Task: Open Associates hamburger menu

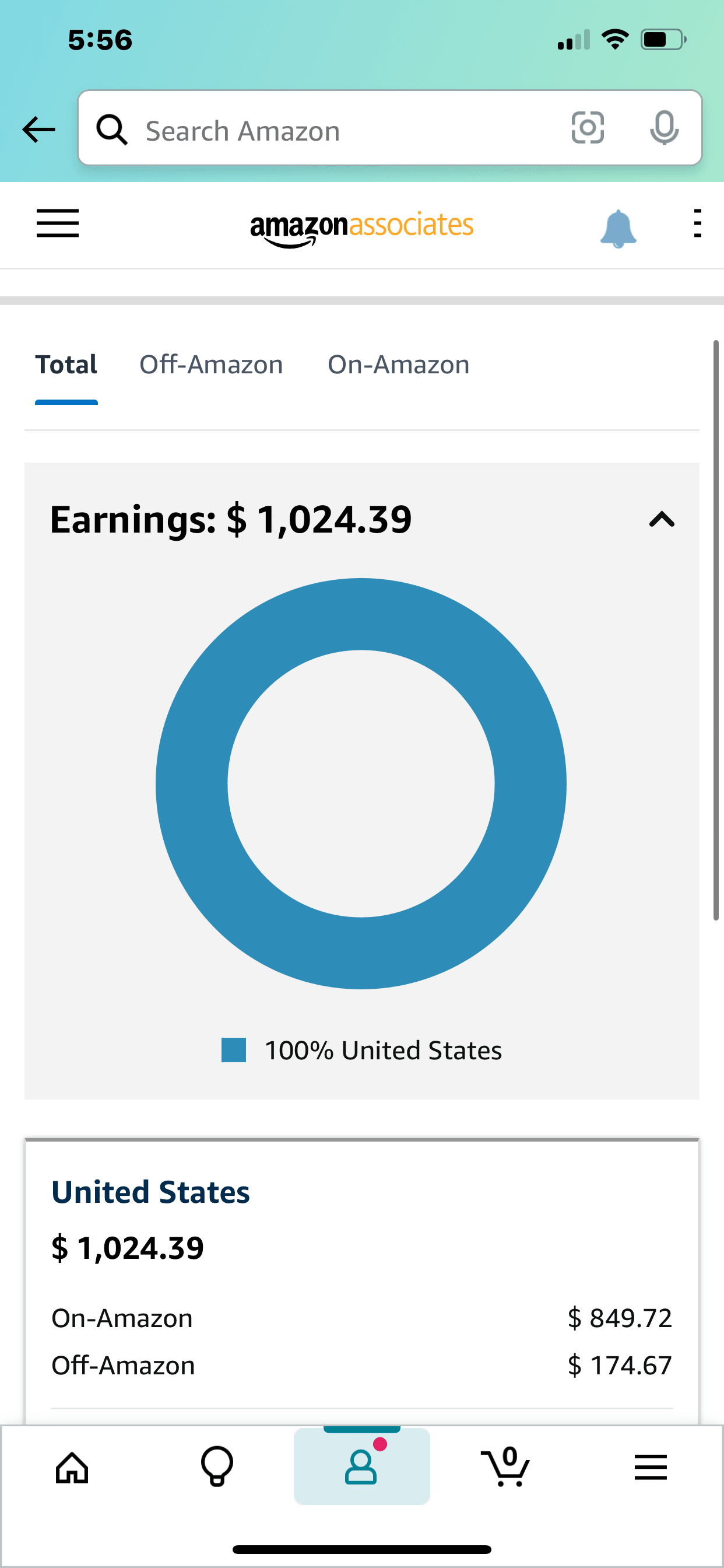Action: pyautogui.click(x=58, y=223)
